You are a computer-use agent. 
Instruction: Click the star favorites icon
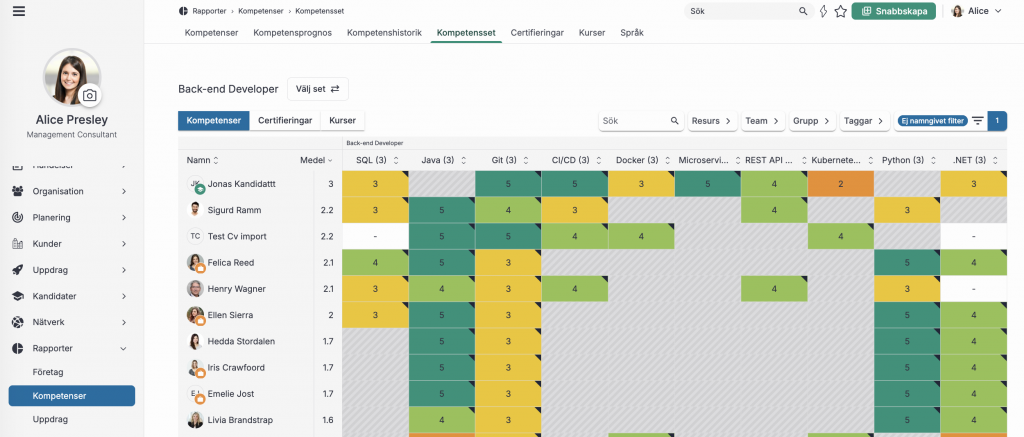click(840, 11)
